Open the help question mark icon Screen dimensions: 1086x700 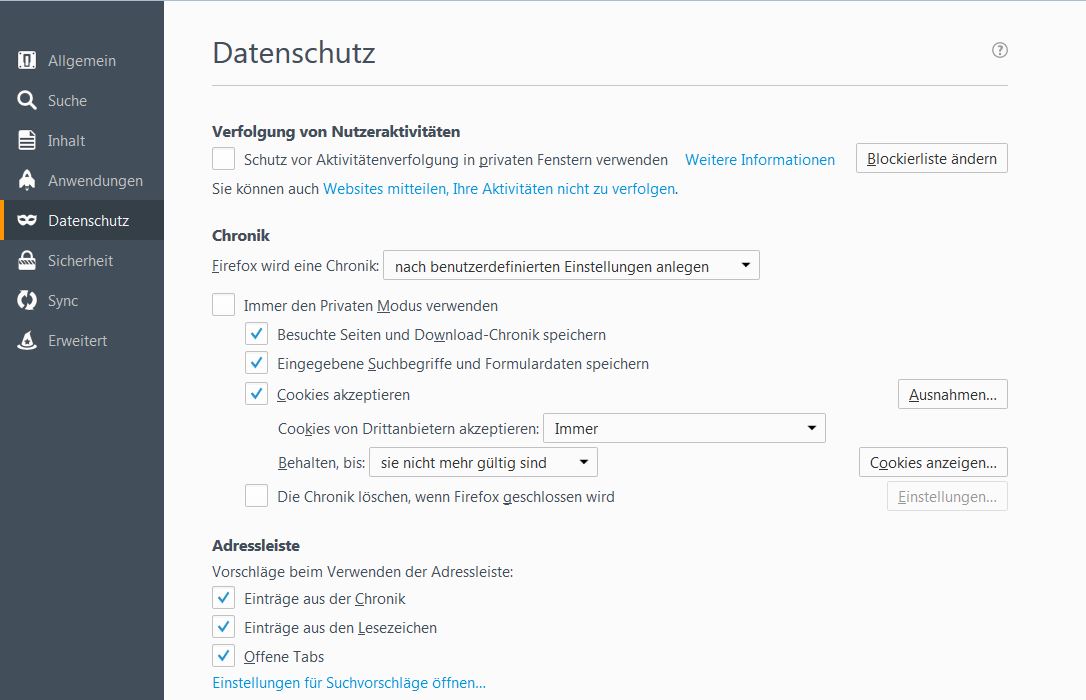pyautogui.click(x=1000, y=50)
